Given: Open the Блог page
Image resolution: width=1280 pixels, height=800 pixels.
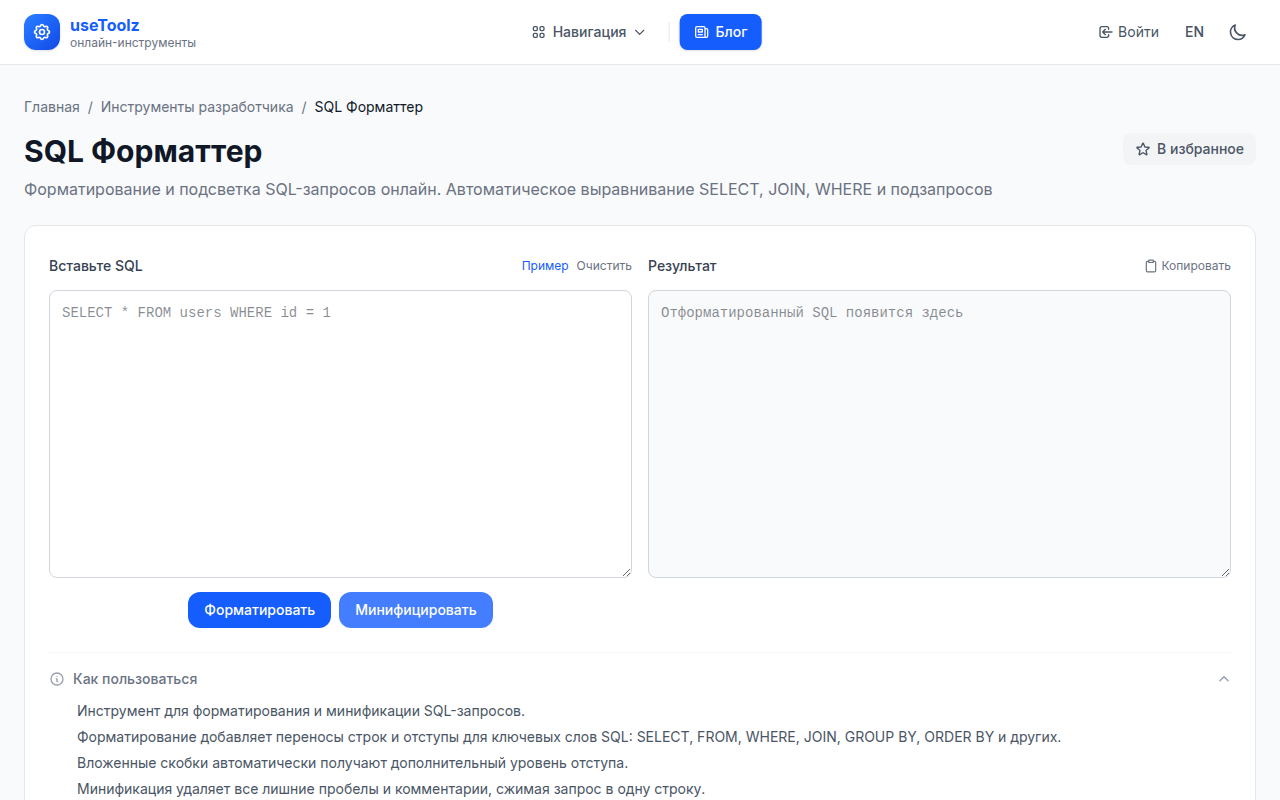Looking at the screenshot, I should click(x=720, y=32).
